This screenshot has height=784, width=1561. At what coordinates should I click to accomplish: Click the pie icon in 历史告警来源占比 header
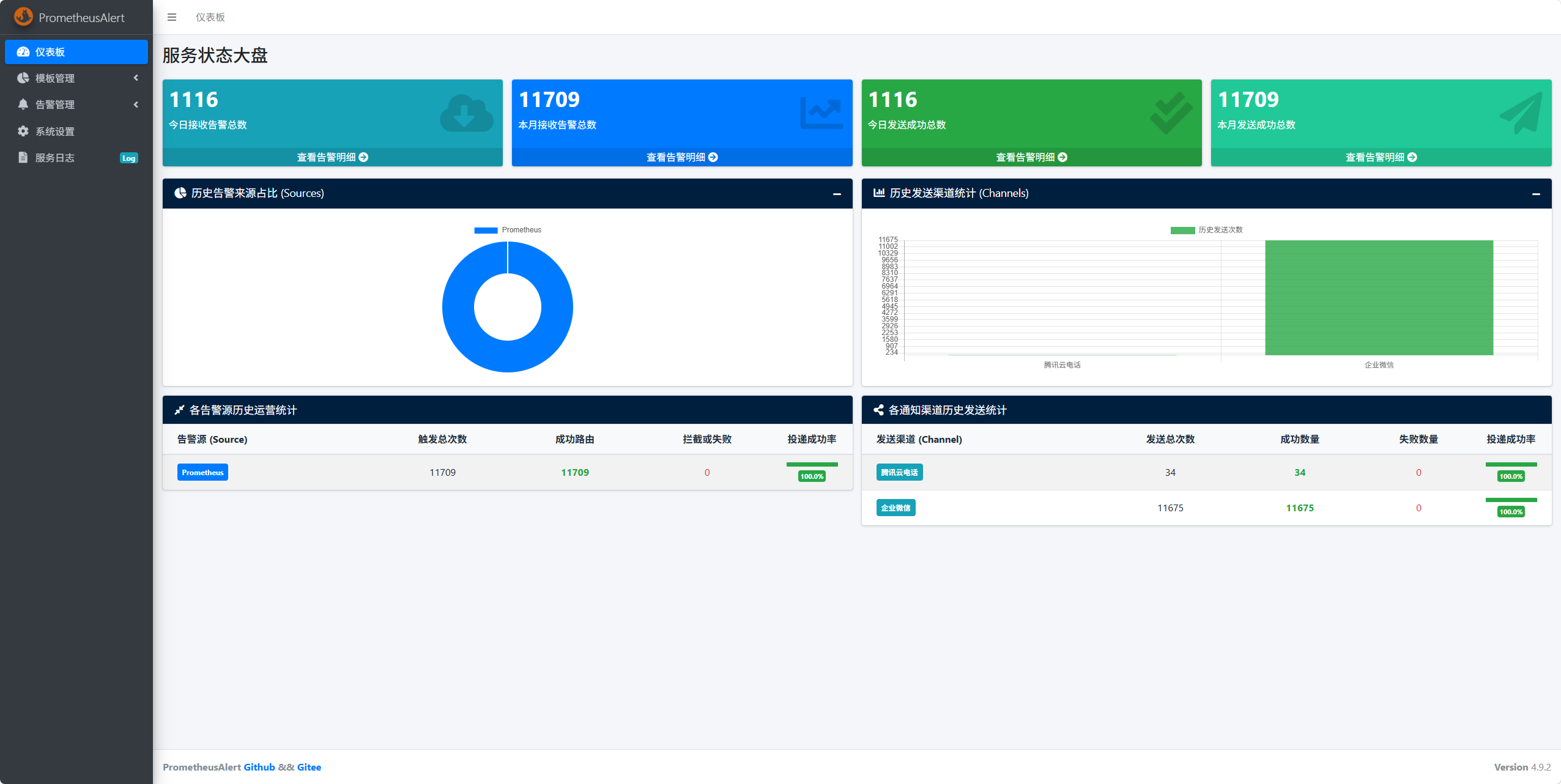[x=180, y=193]
